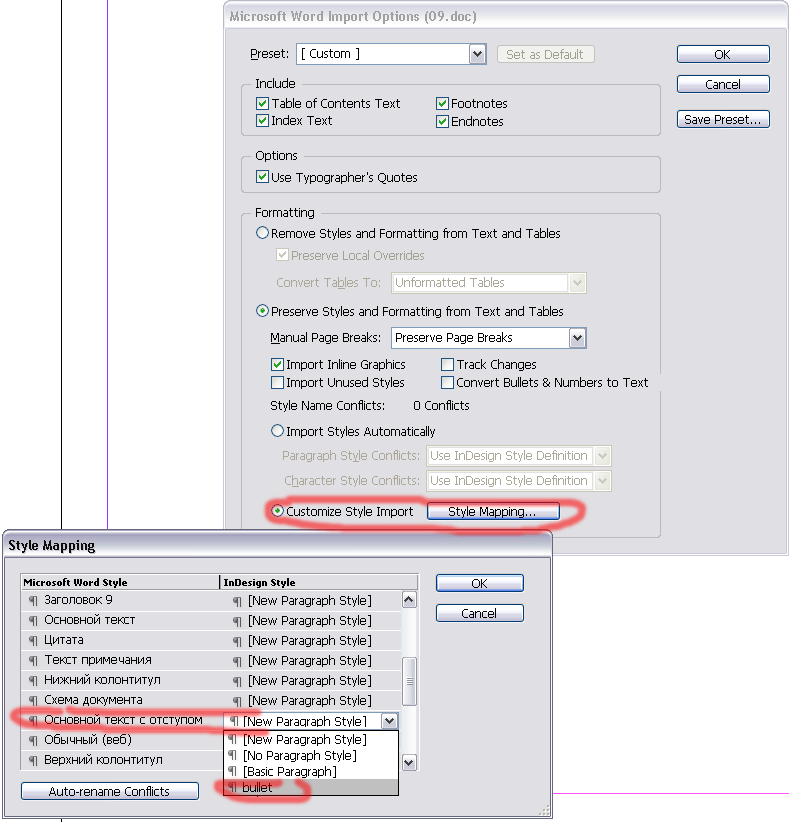789x822 pixels.
Task: Click scroll up arrow in Style Mapping list
Action: (x=409, y=600)
